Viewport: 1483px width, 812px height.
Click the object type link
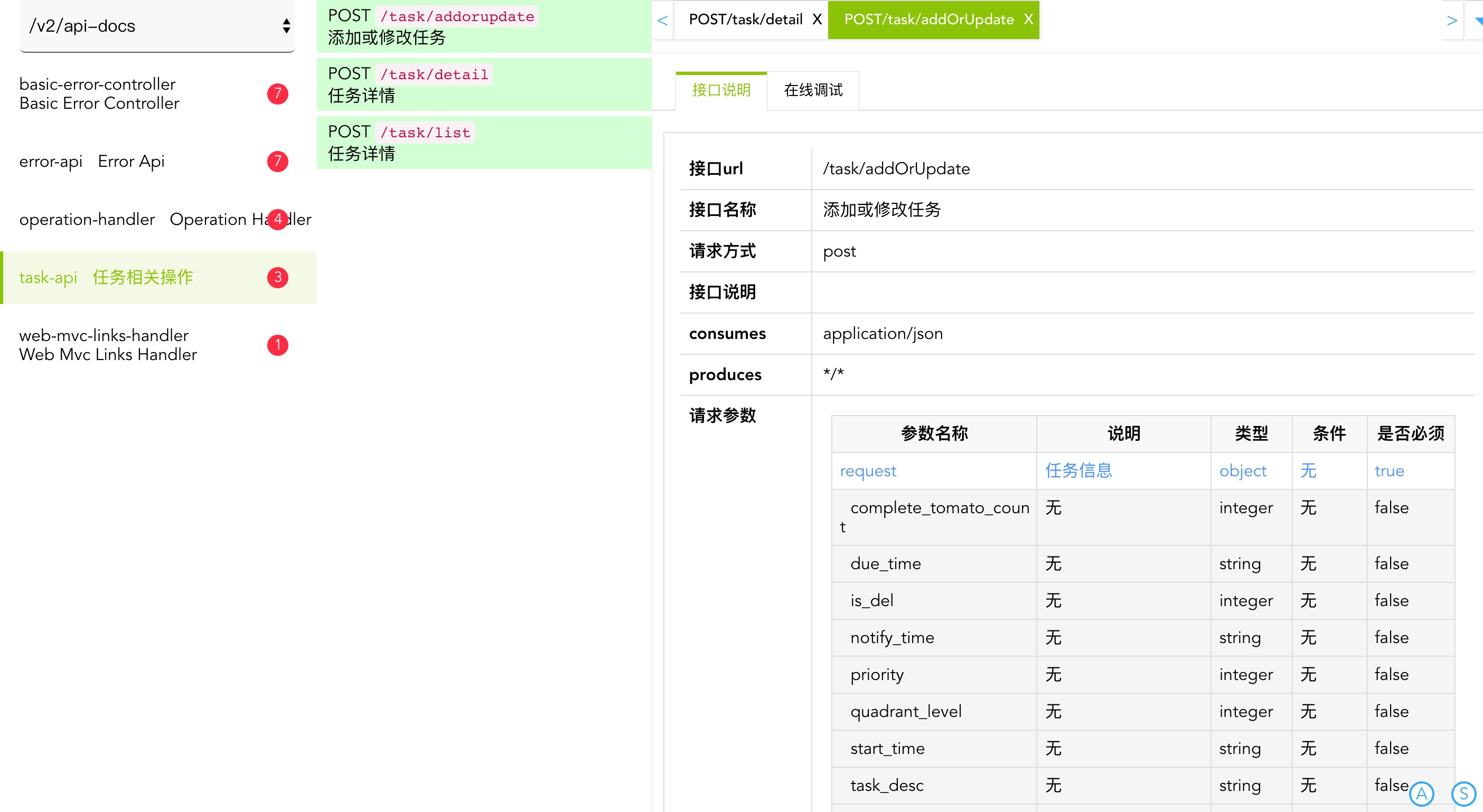(1242, 471)
